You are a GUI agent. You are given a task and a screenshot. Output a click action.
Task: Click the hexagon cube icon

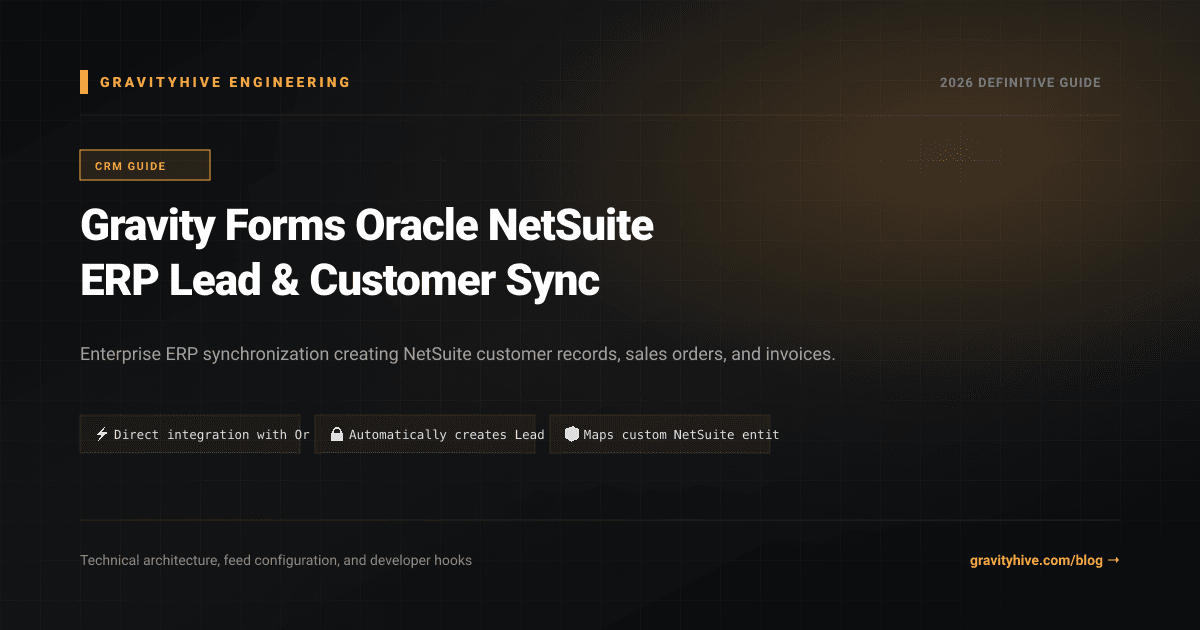click(x=572, y=434)
